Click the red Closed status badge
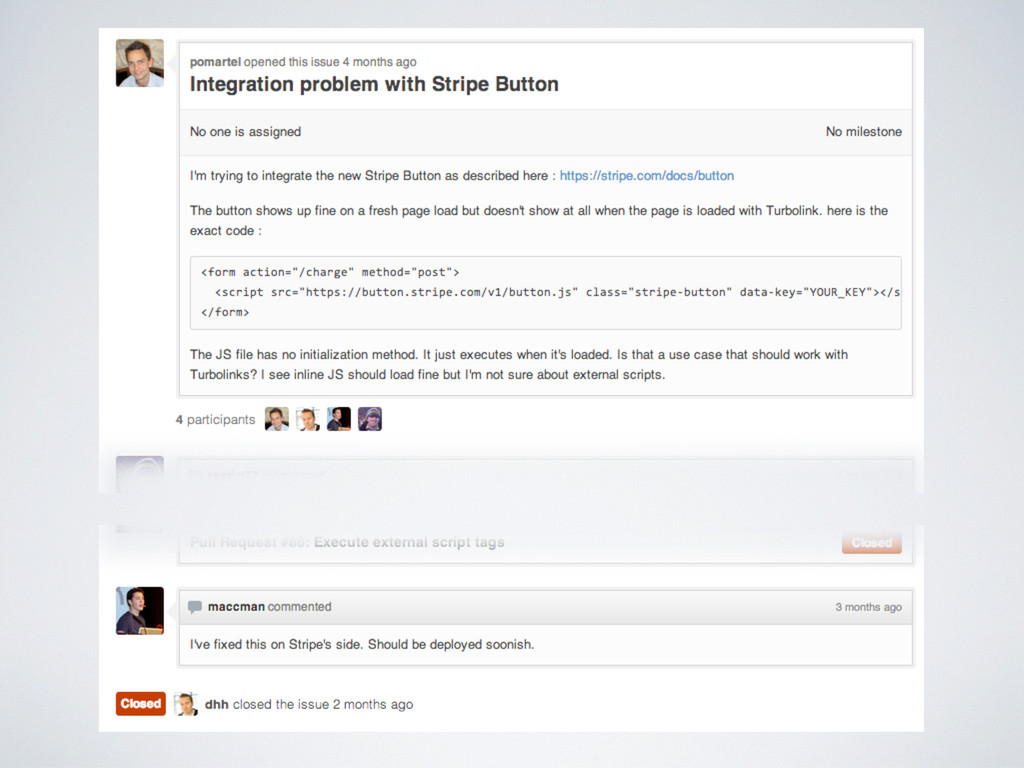1024x768 pixels. [x=140, y=704]
